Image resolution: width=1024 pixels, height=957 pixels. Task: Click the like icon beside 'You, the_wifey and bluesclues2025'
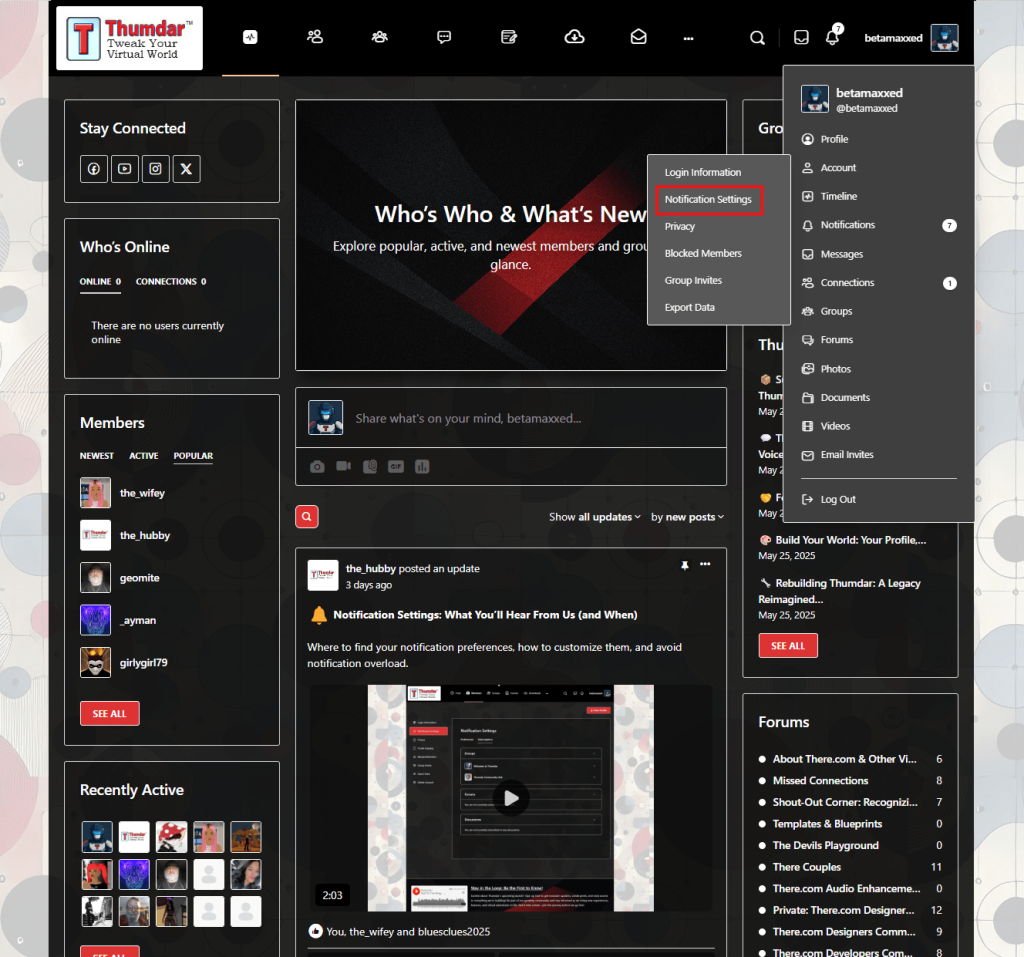pyautogui.click(x=315, y=931)
